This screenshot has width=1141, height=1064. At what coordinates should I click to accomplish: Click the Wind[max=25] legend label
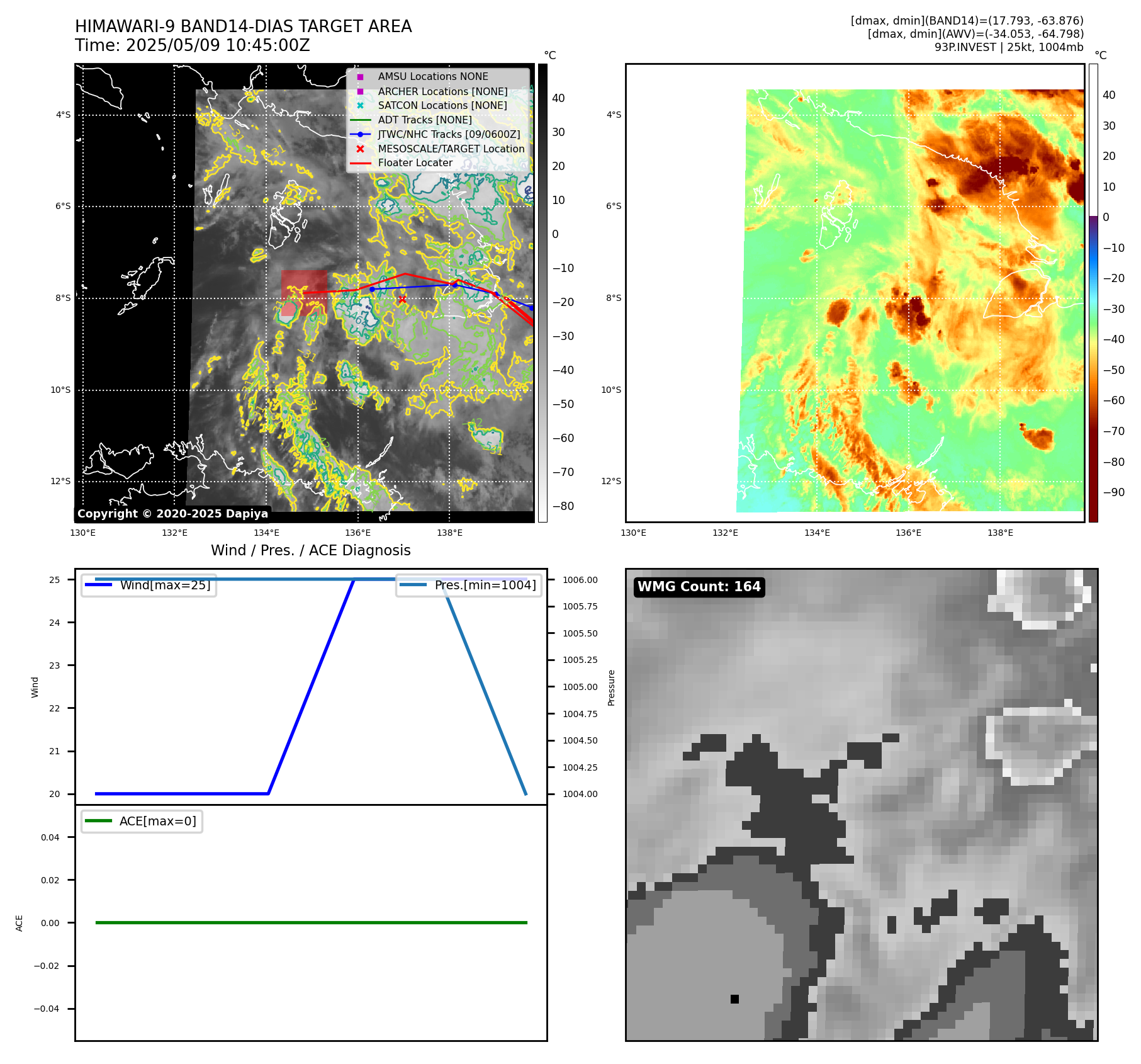166,585
